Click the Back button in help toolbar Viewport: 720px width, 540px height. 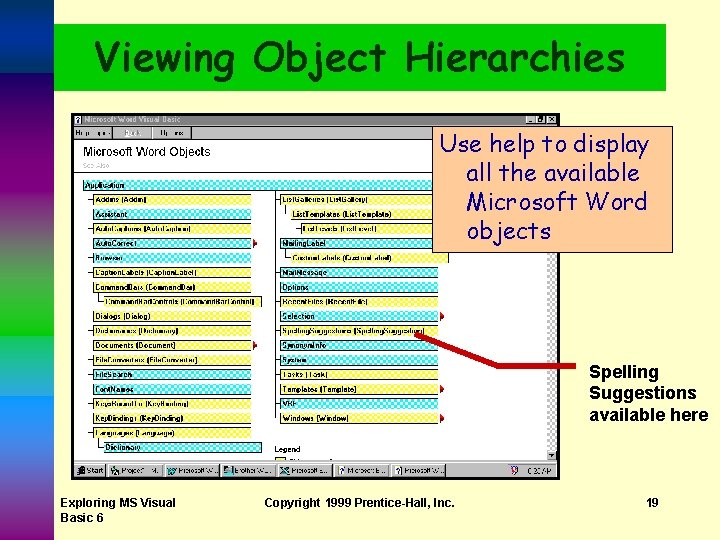132,133
